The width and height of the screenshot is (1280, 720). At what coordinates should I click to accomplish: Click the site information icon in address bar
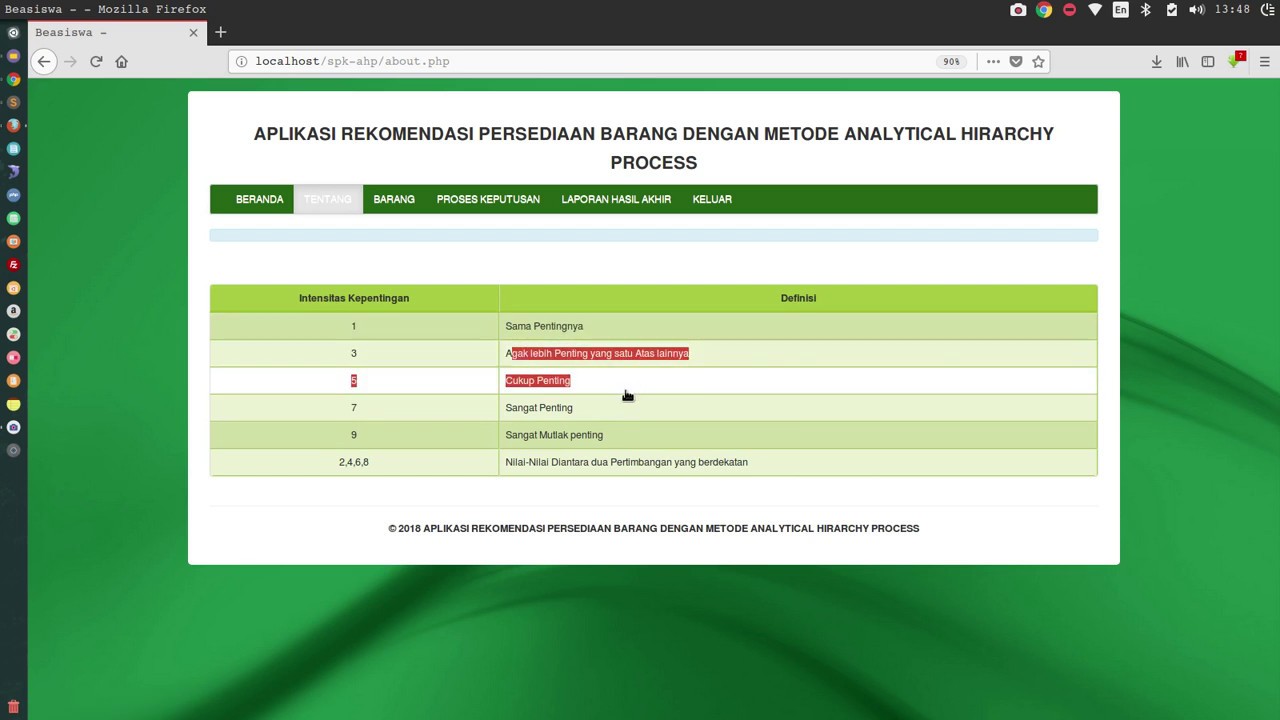pos(241,61)
